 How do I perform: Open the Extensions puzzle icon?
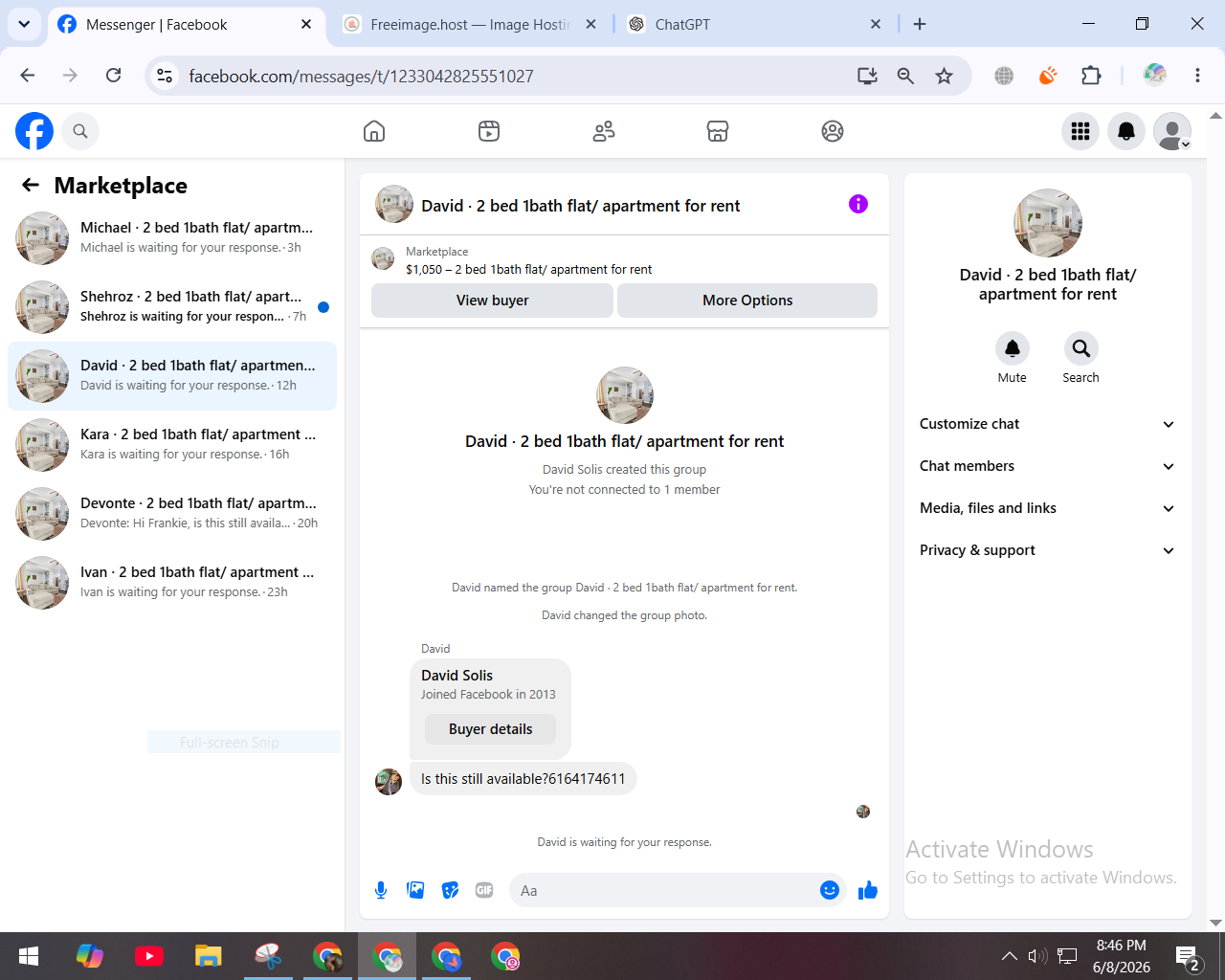point(1091,76)
